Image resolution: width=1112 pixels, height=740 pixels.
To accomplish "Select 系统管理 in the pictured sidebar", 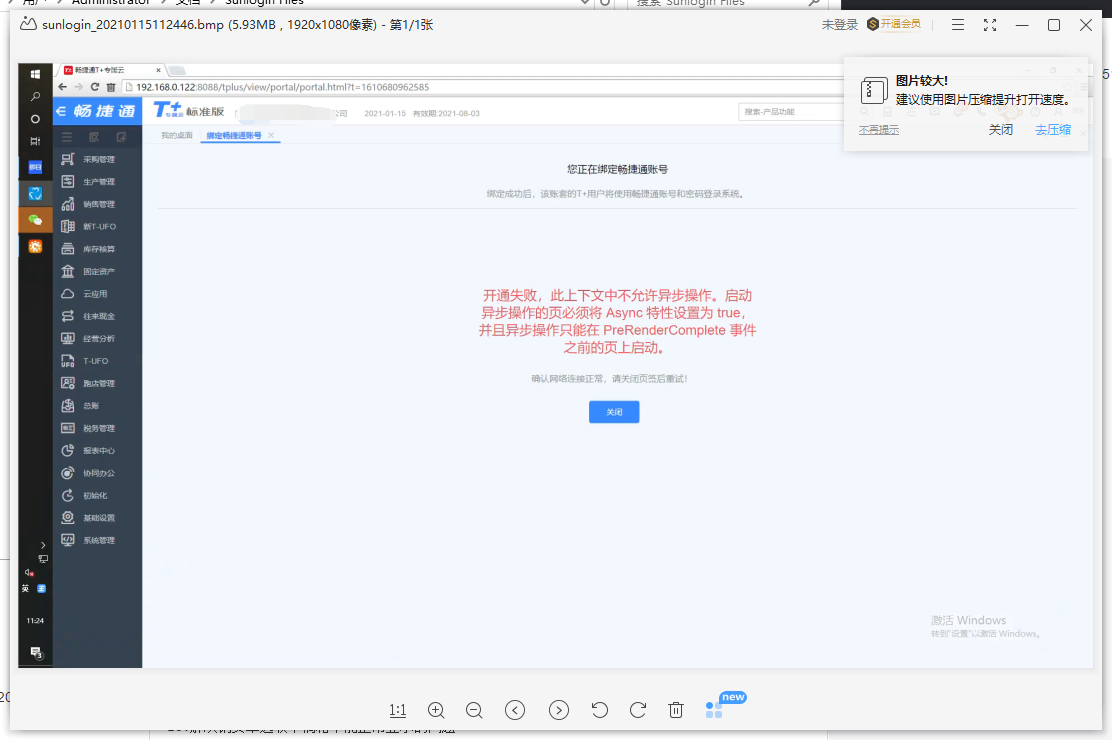I will [x=98, y=541].
